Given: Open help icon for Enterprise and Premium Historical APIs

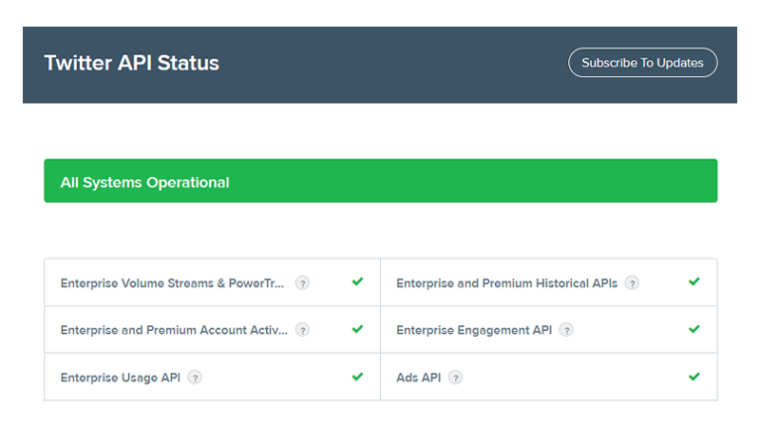Looking at the screenshot, I should pos(632,283).
